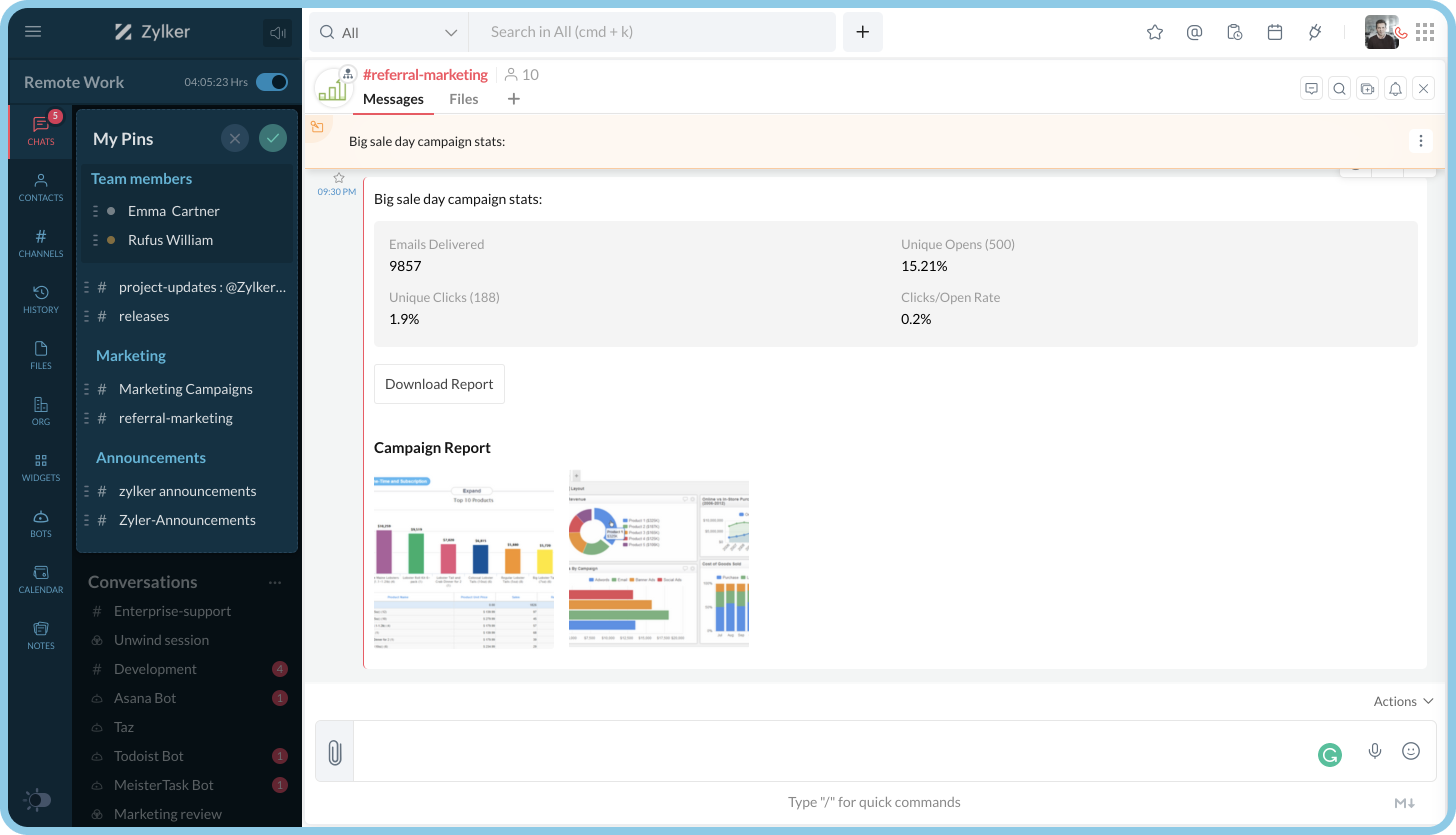The height and width of the screenshot is (835, 1456).
Task: Open channel notification bell settings
Action: (1396, 89)
